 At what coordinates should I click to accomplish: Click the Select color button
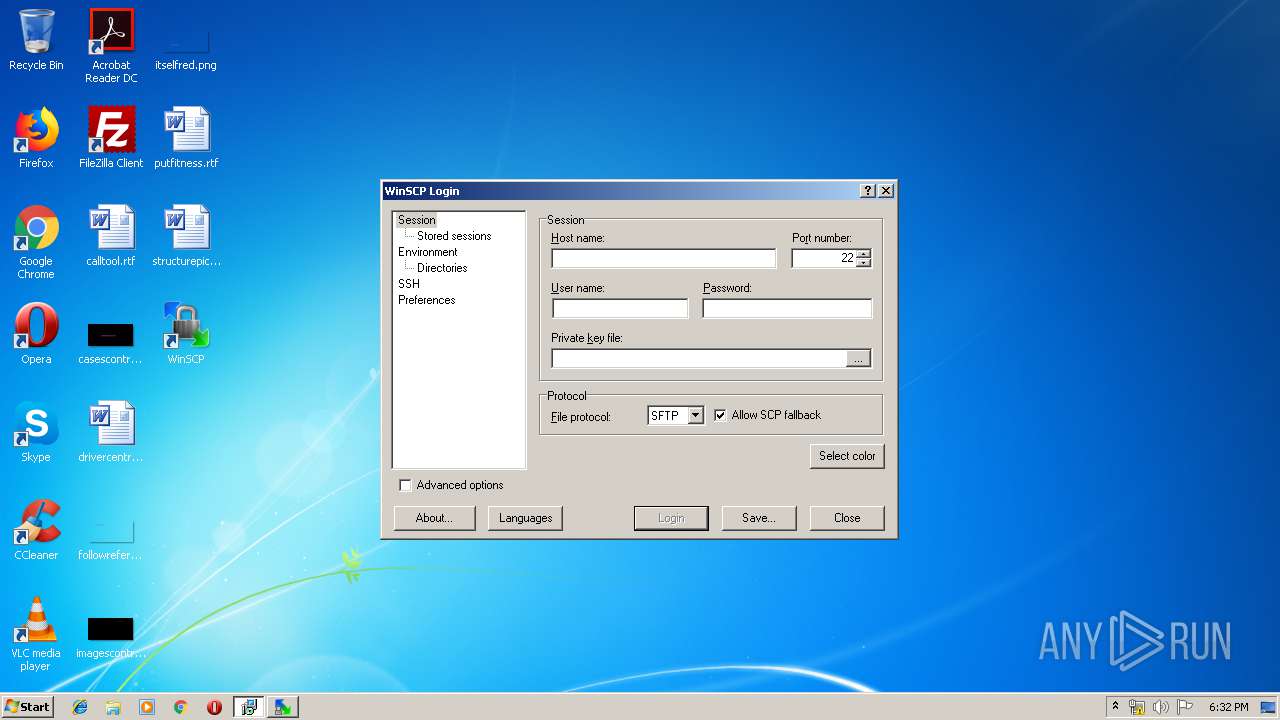[x=847, y=456]
